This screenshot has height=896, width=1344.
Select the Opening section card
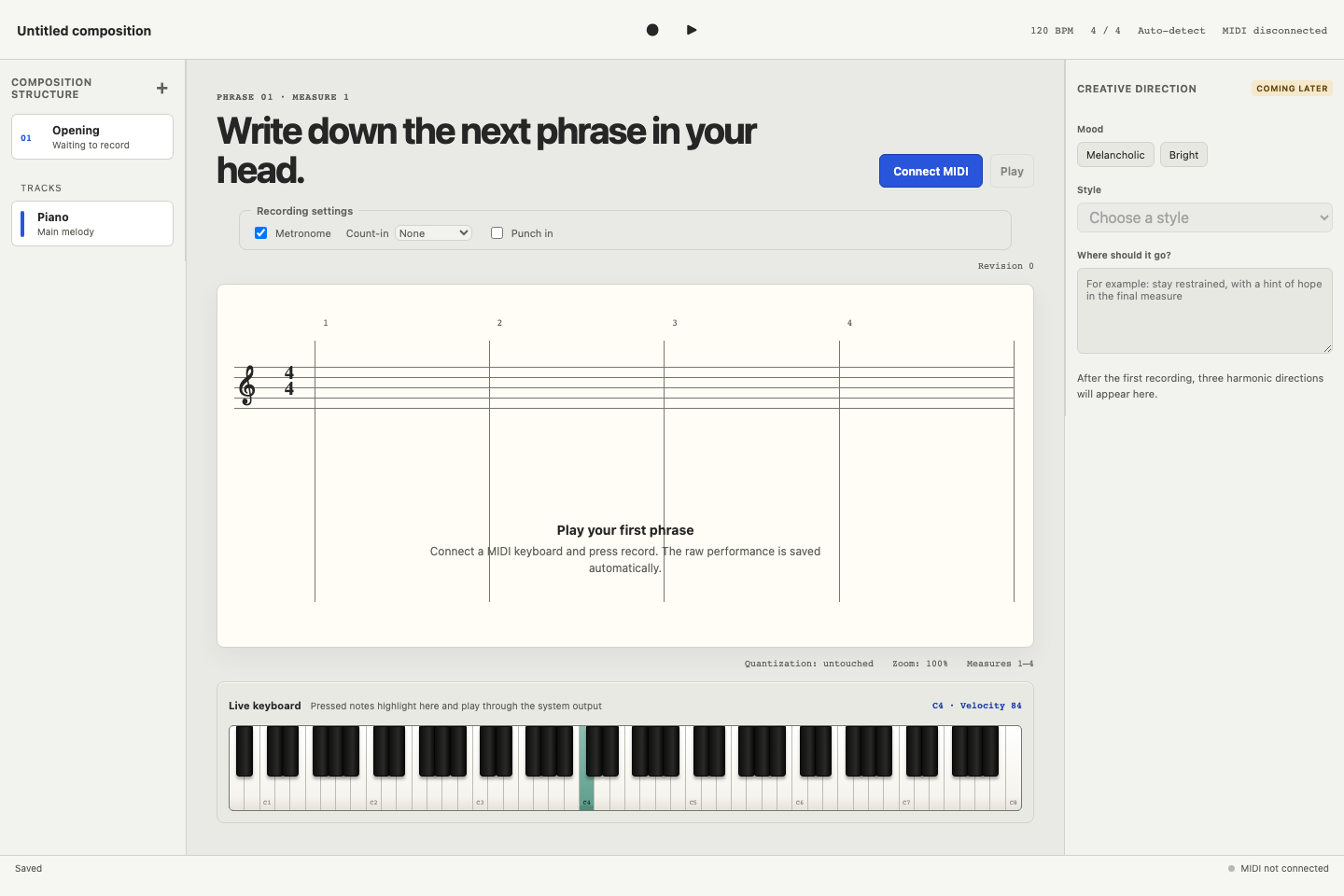pos(92,137)
